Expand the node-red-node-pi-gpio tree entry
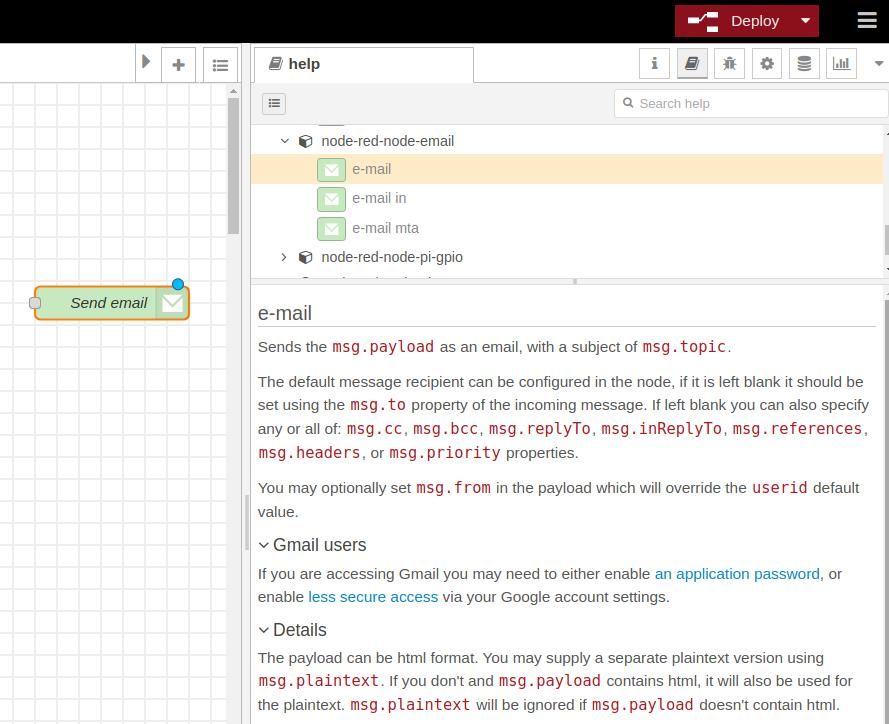 [284, 257]
